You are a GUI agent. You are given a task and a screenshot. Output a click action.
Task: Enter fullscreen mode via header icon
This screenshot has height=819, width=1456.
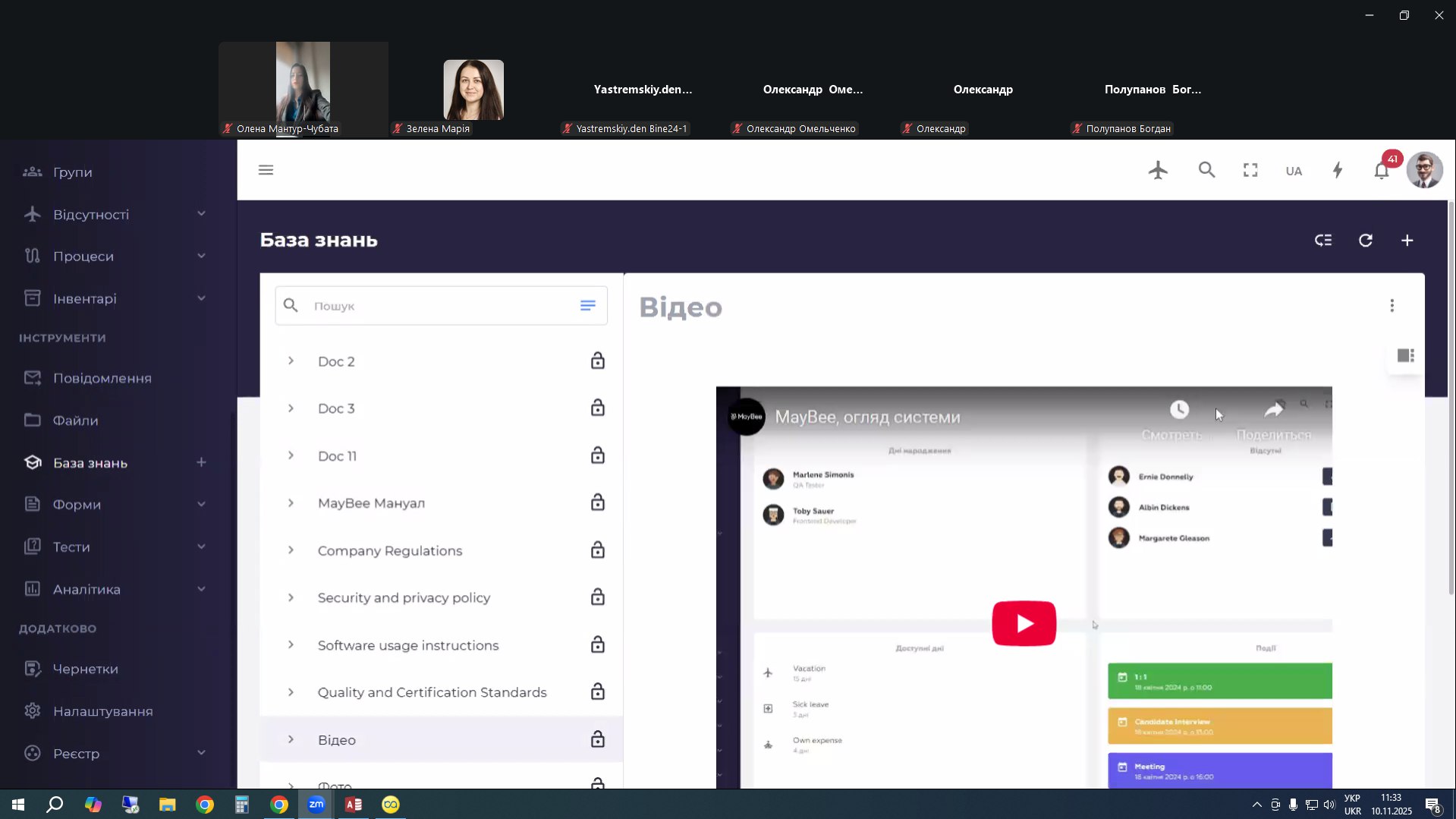click(1250, 170)
